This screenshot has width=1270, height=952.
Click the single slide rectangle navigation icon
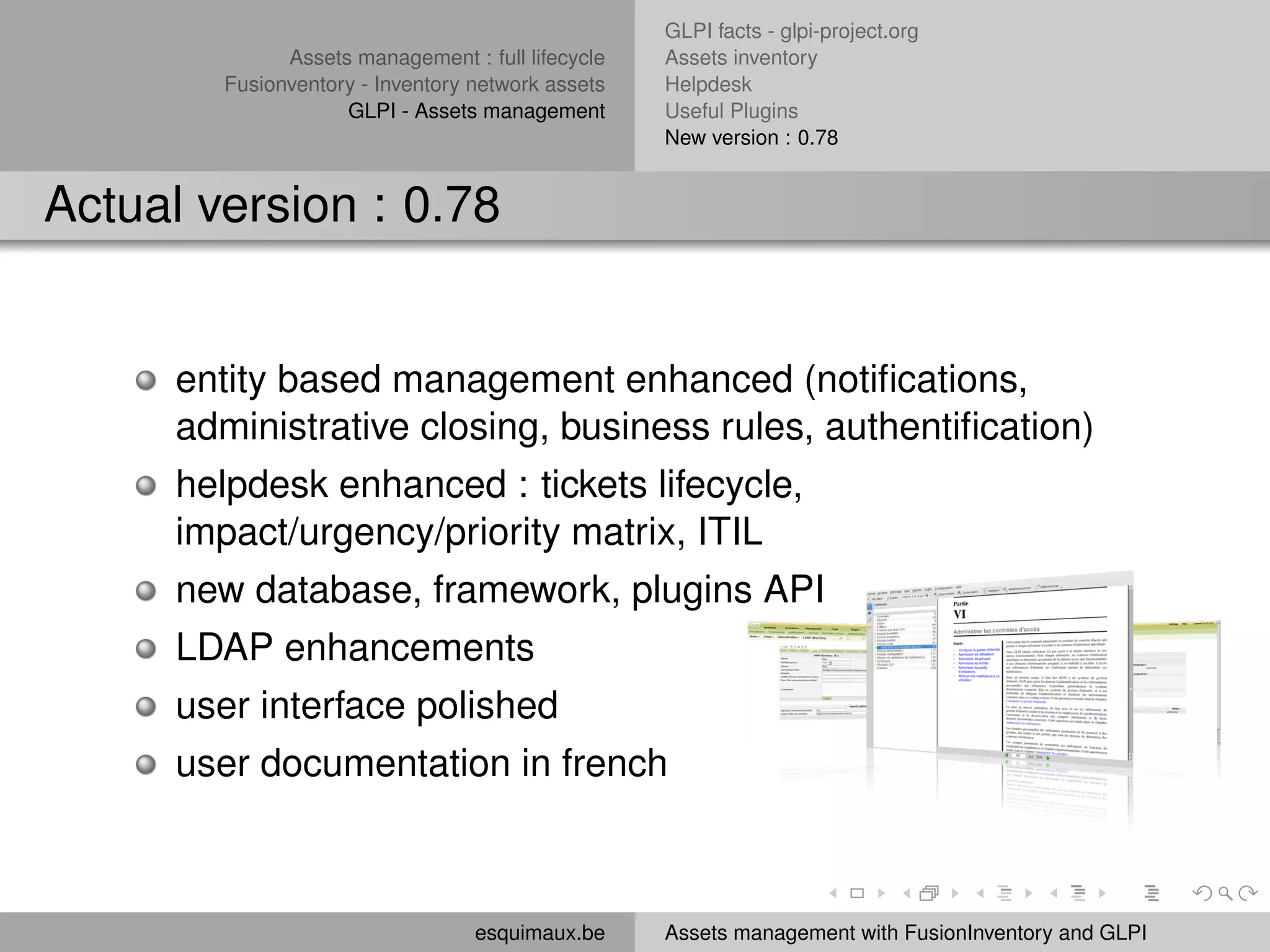click(857, 893)
